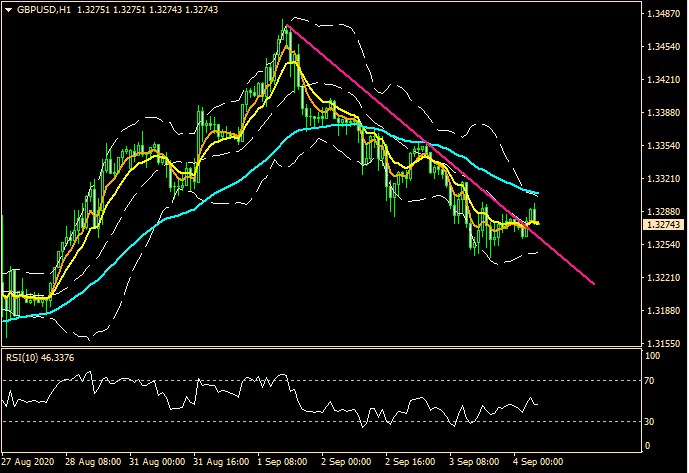689x473 pixels.
Task: Click the 1.33880 price scale label
Action: (x=663, y=113)
